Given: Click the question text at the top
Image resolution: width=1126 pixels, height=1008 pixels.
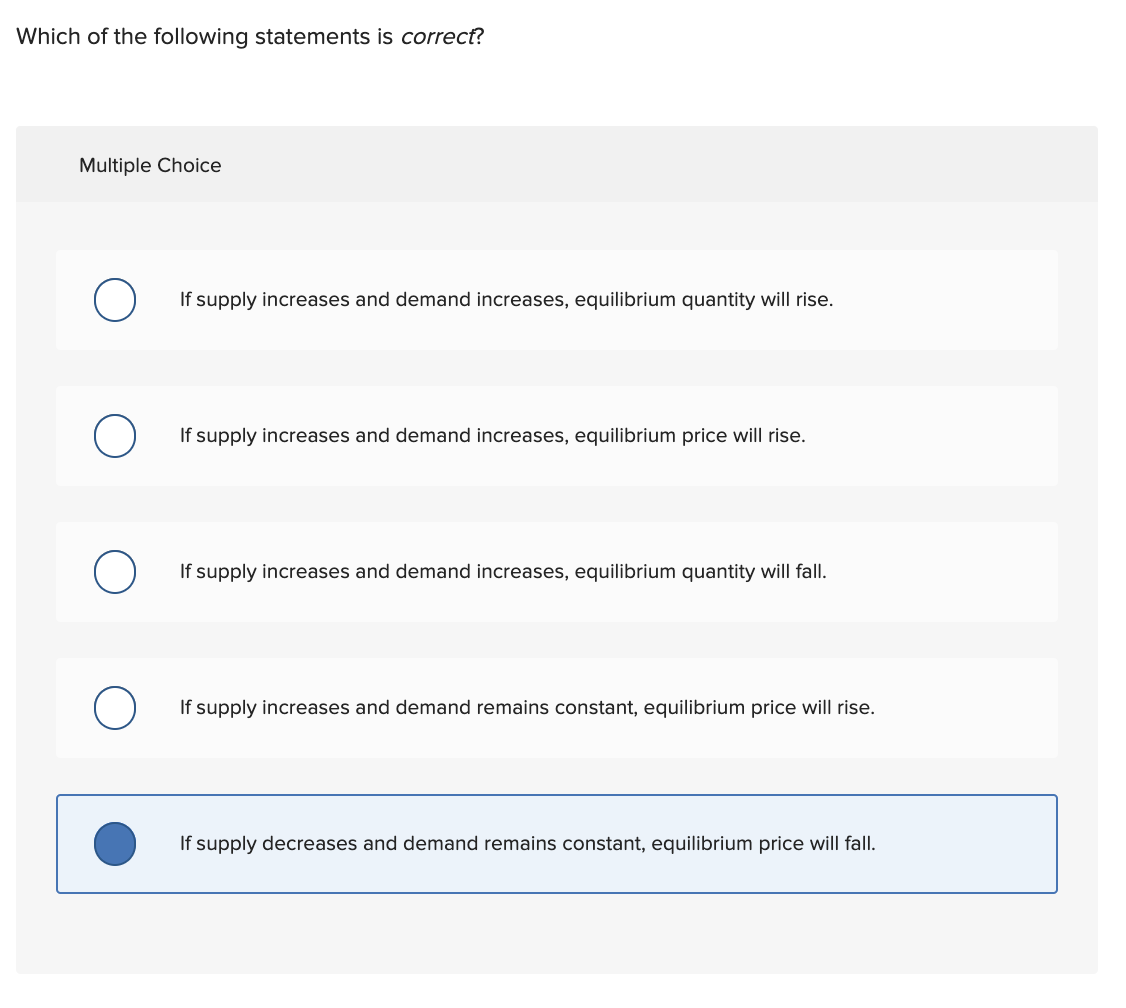Looking at the screenshot, I should click(250, 36).
